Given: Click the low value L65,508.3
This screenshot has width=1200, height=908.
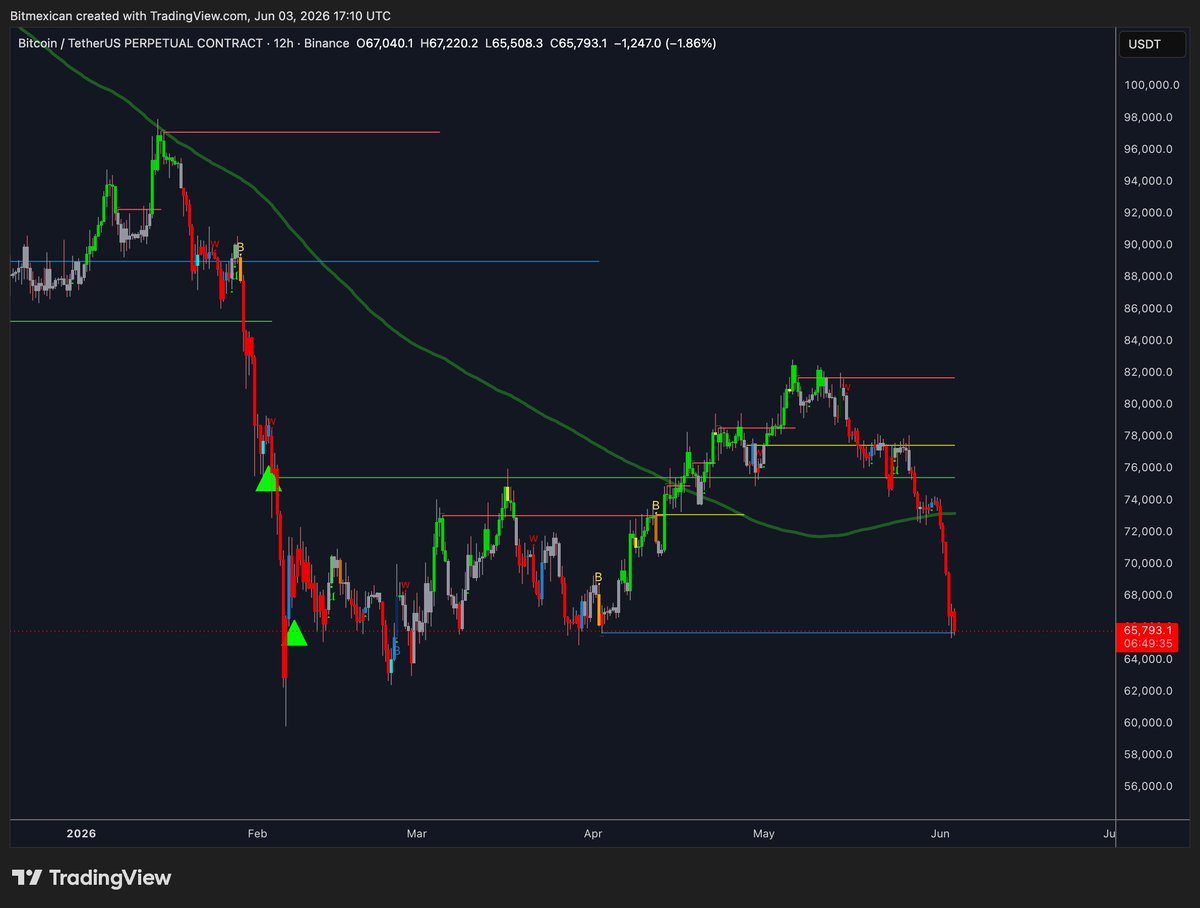Looking at the screenshot, I should [514, 44].
